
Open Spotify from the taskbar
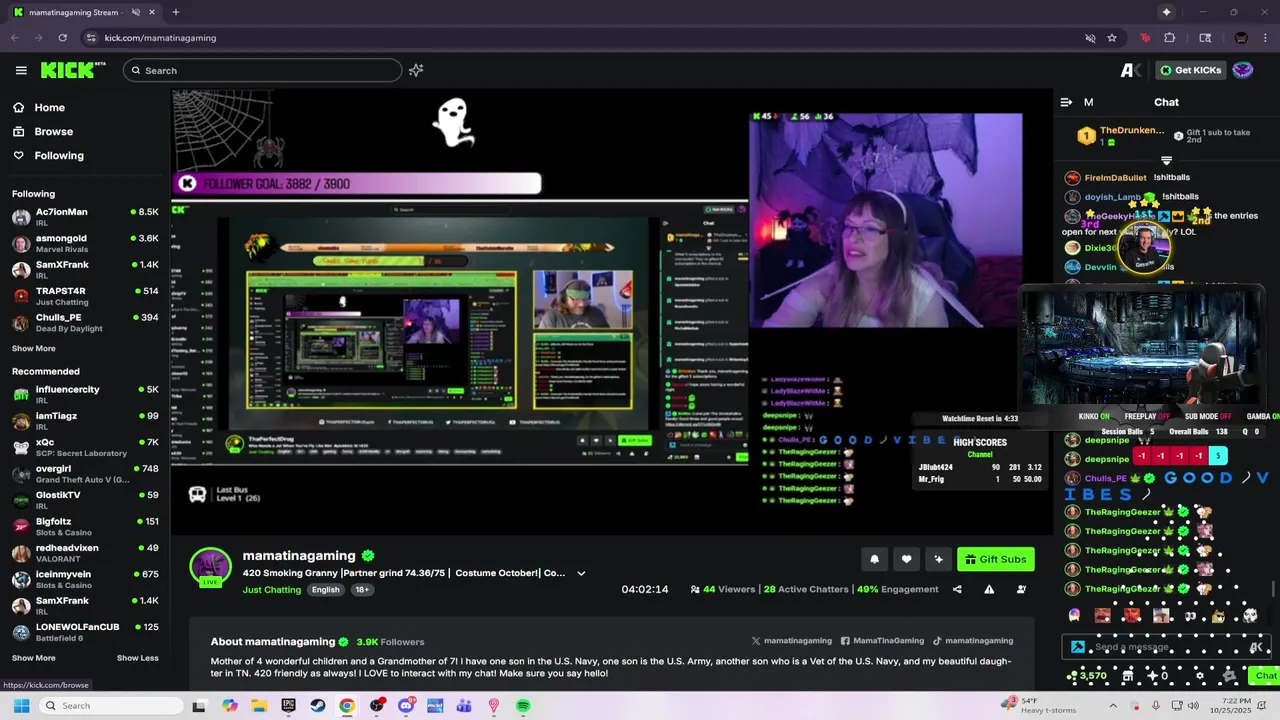click(523, 706)
